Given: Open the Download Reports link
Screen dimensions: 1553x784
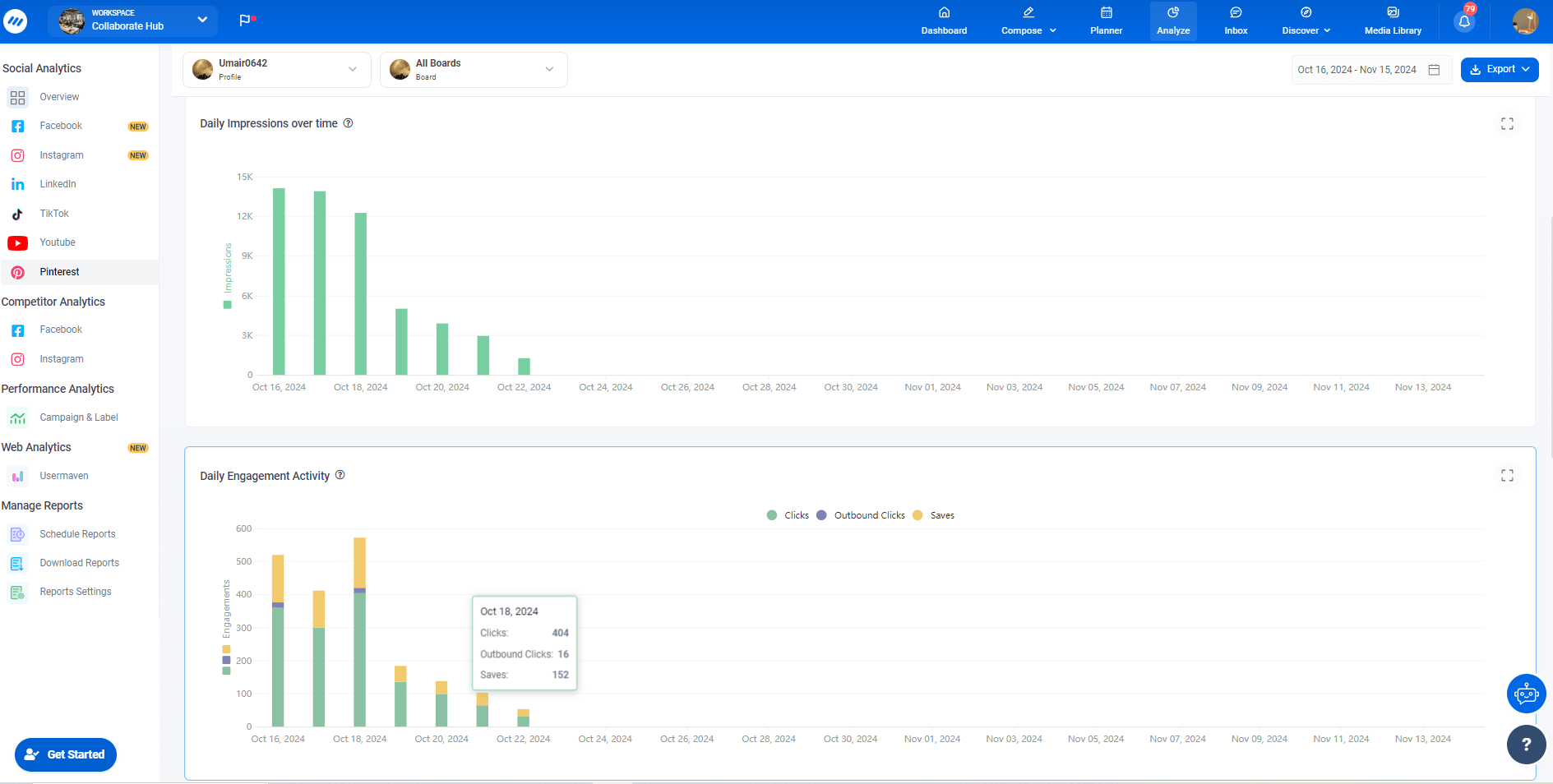Looking at the screenshot, I should click(x=79, y=563).
